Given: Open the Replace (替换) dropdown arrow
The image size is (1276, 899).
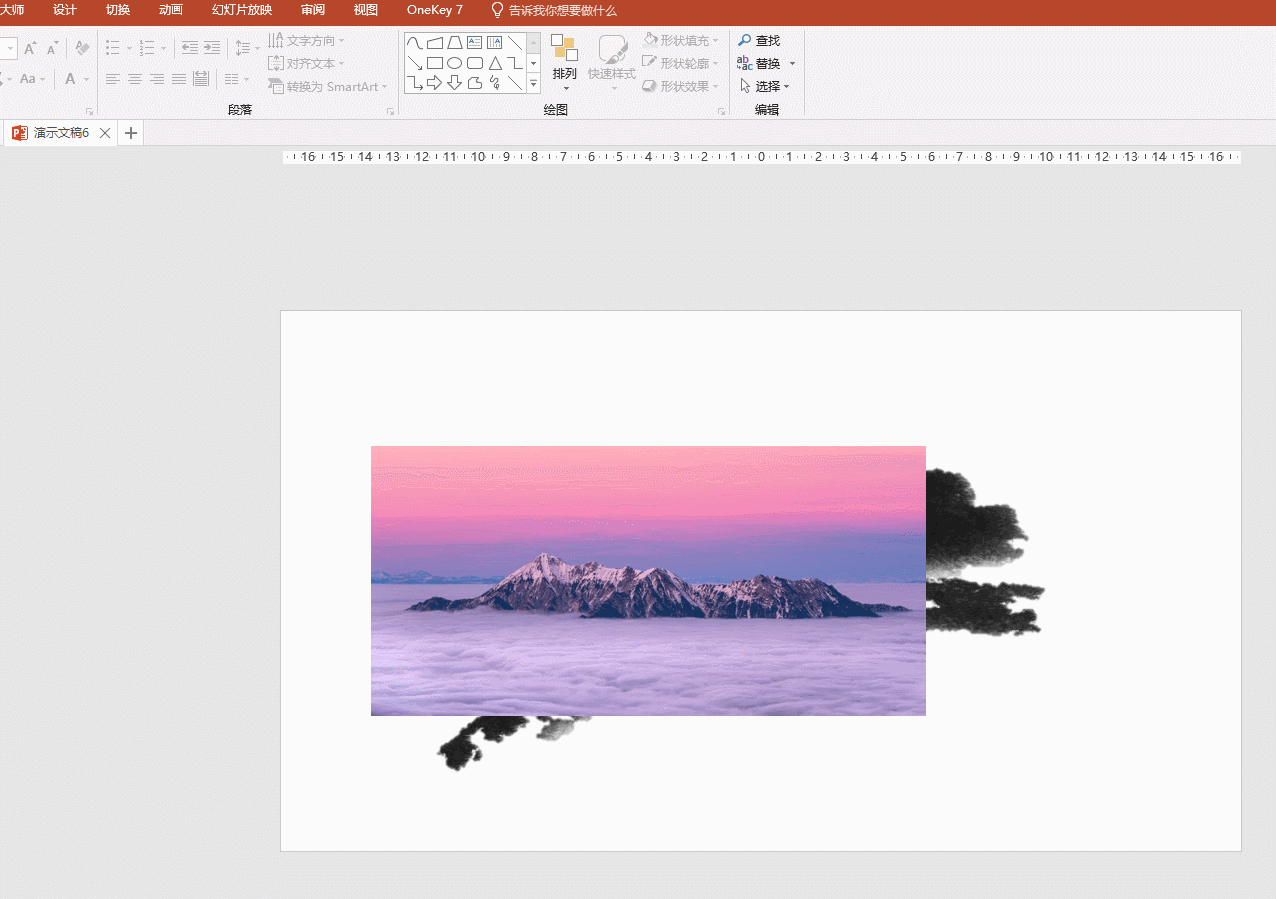Looking at the screenshot, I should coord(792,64).
